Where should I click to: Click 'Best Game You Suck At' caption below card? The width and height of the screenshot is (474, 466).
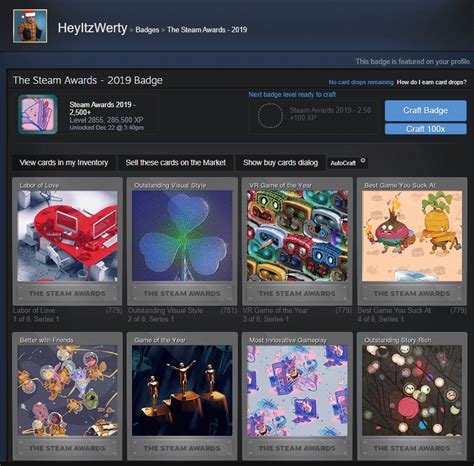coord(394,310)
